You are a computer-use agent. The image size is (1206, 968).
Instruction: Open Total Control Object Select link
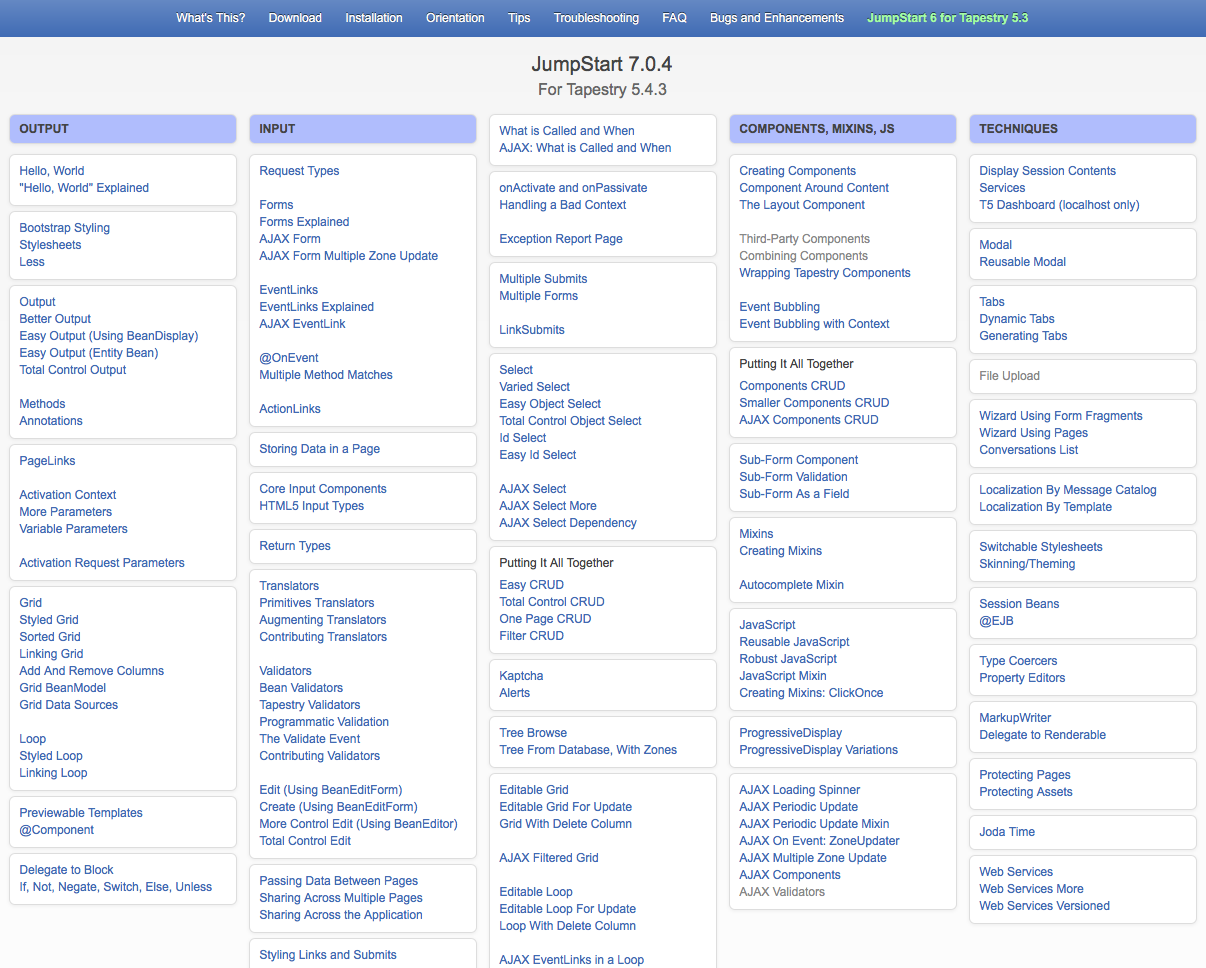(570, 421)
